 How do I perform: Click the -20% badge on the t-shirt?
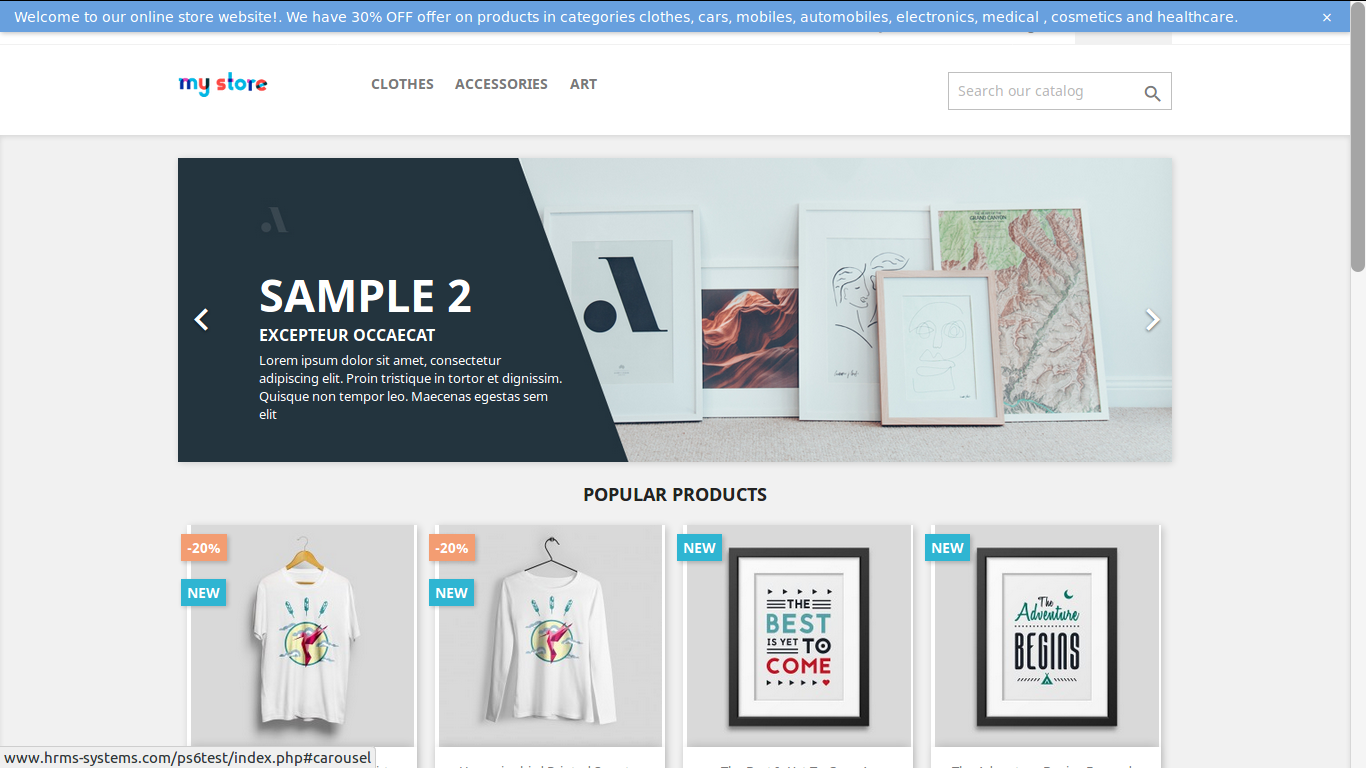tap(204, 548)
